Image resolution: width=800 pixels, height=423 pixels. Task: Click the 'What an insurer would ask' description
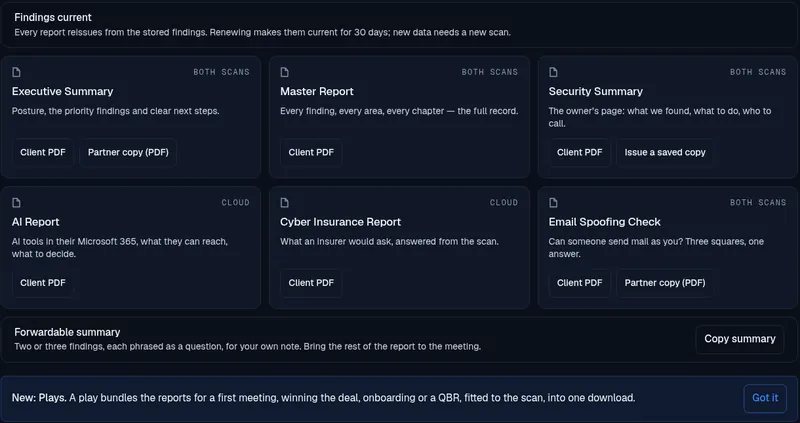click(389, 241)
